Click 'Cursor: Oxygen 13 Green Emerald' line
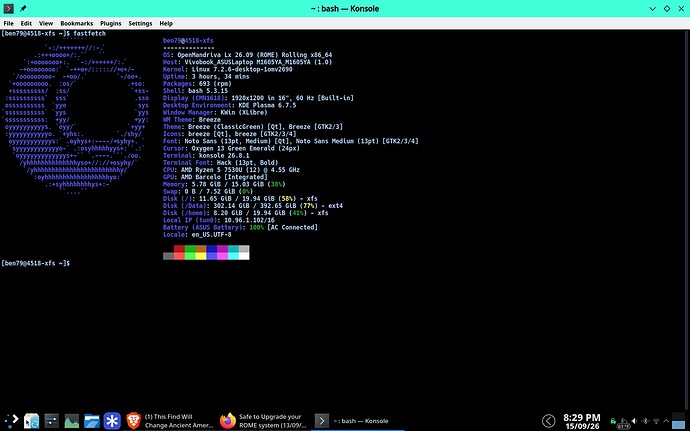690x431 pixels. (x=231, y=148)
